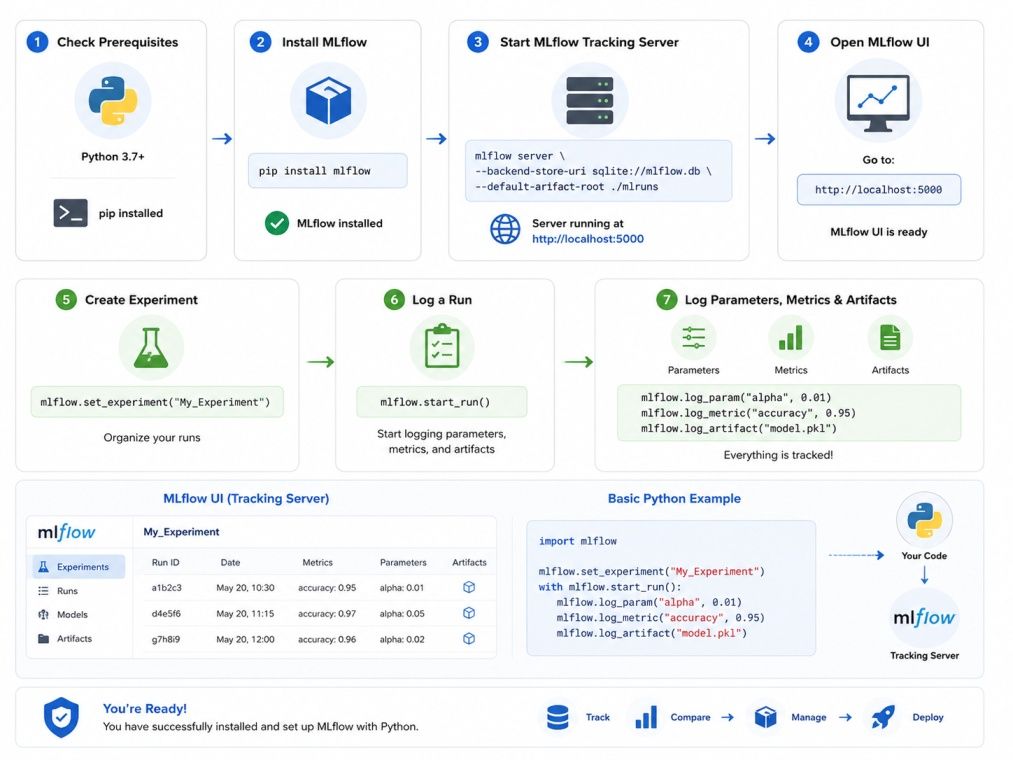This screenshot has height=760, width=1013.
Task: Click the Basic Python Example heading
Action: click(x=674, y=498)
